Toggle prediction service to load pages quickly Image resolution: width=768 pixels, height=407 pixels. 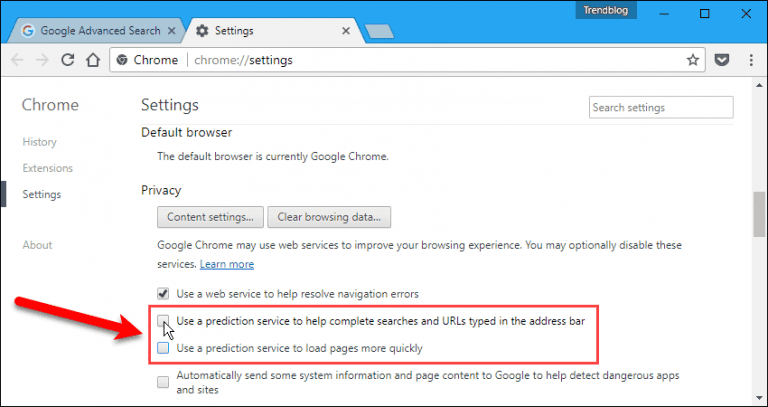point(164,348)
